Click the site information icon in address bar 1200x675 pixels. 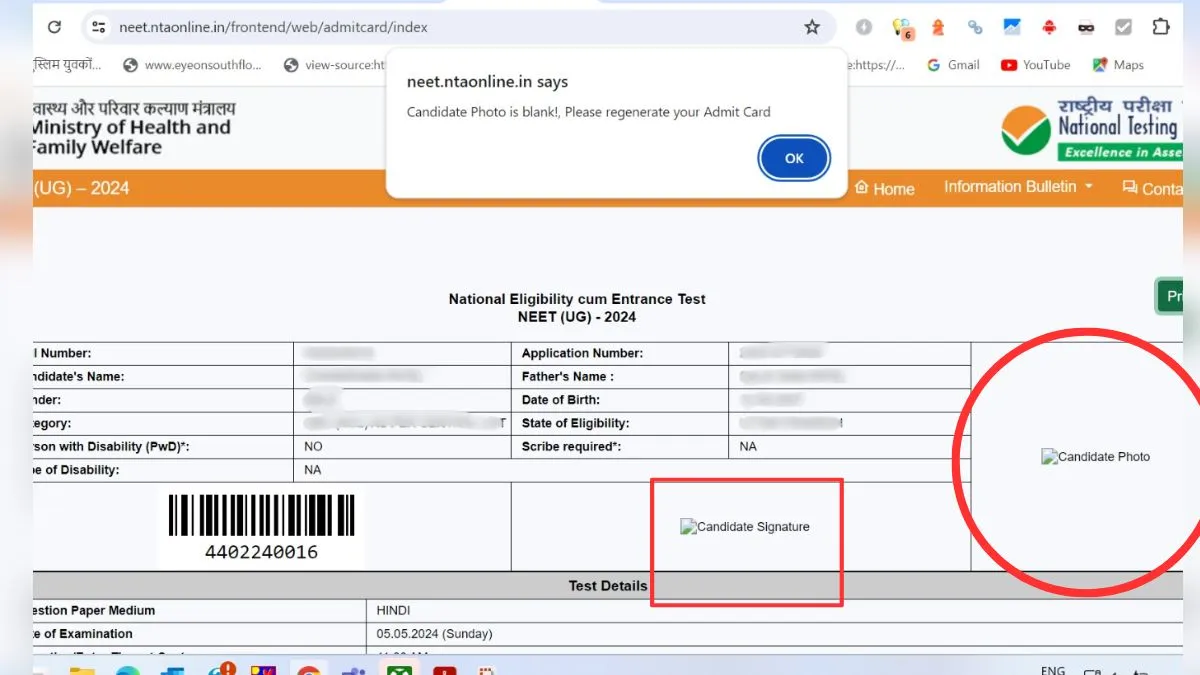pyautogui.click(x=98, y=27)
